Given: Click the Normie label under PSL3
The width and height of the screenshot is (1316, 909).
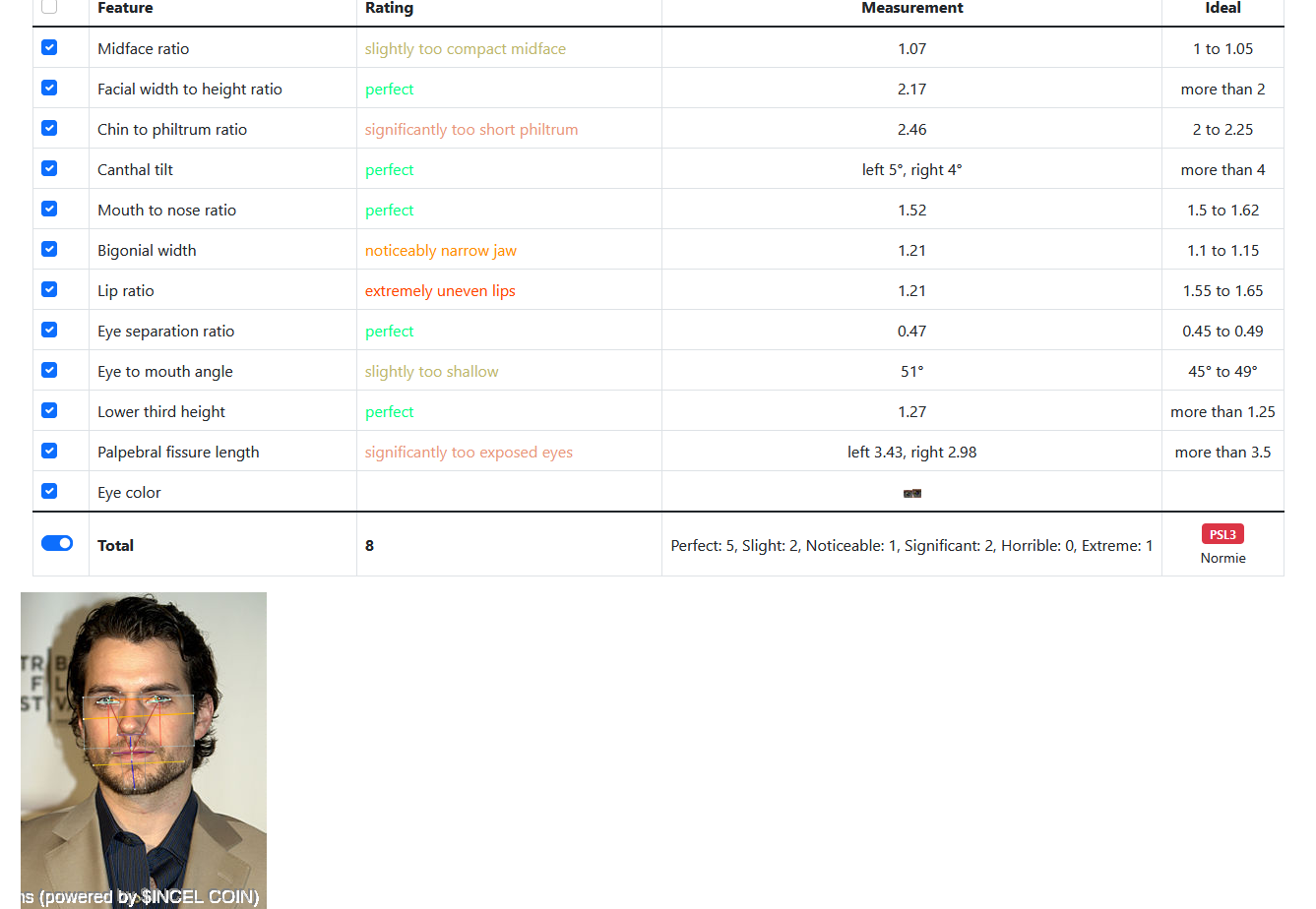Looking at the screenshot, I should pyautogui.click(x=1222, y=558).
